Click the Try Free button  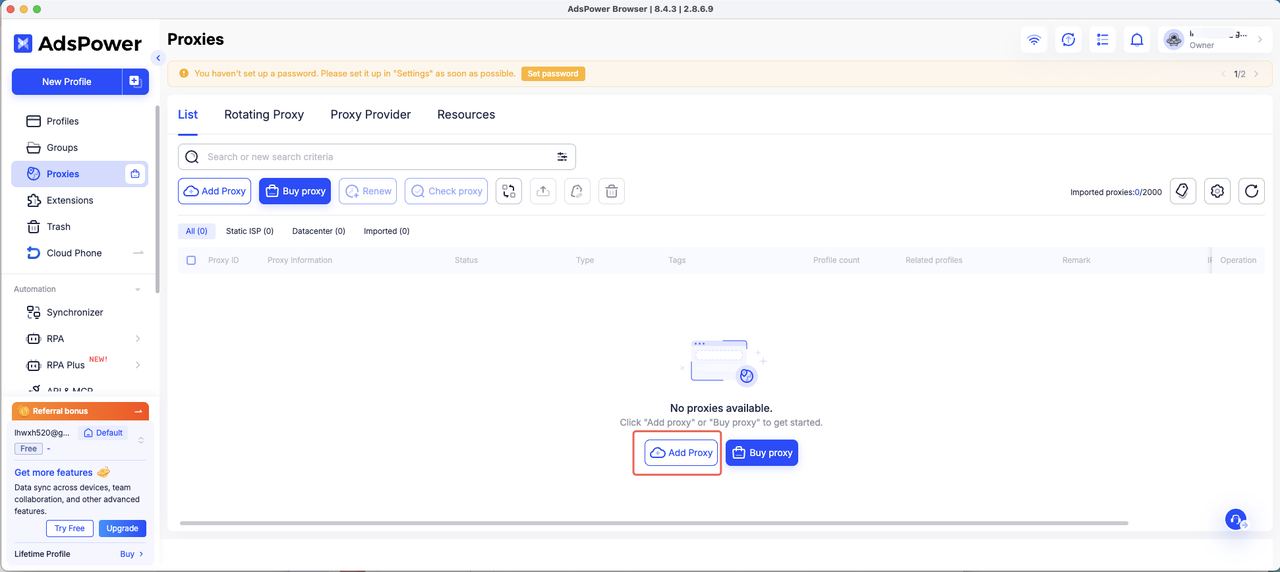(x=70, y=528)
